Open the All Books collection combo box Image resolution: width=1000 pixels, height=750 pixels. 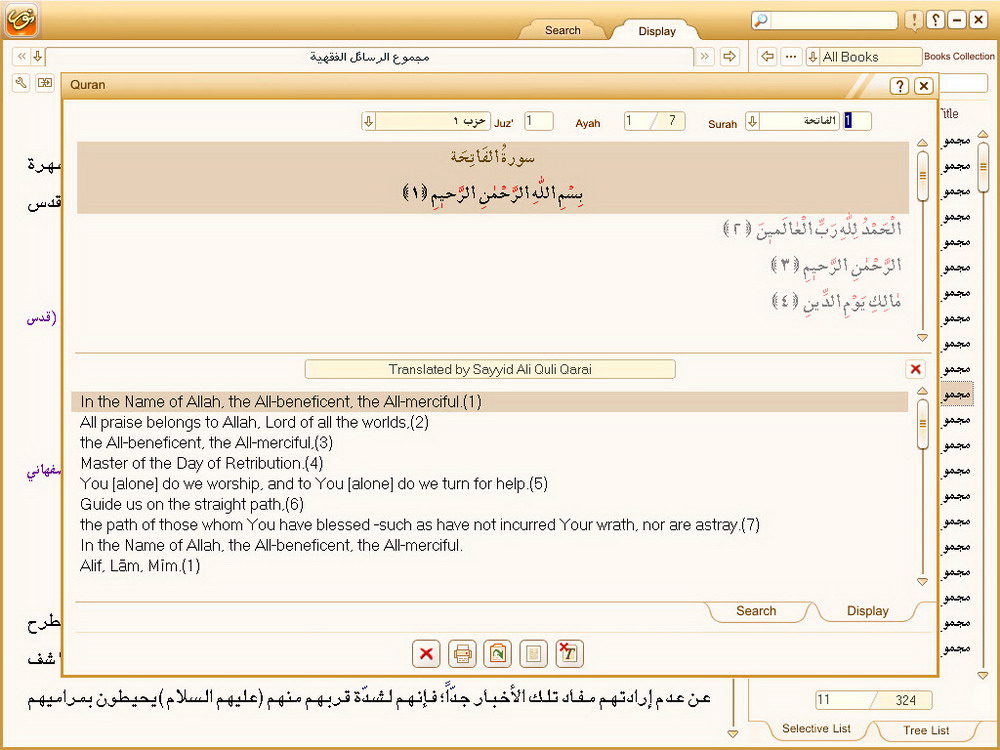click(x=864, y=57)
